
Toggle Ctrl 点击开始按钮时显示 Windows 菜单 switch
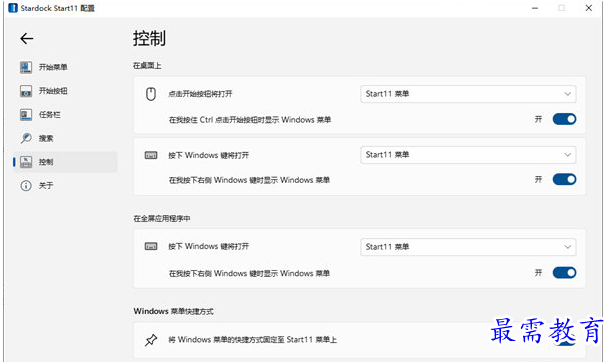point(564,119)
